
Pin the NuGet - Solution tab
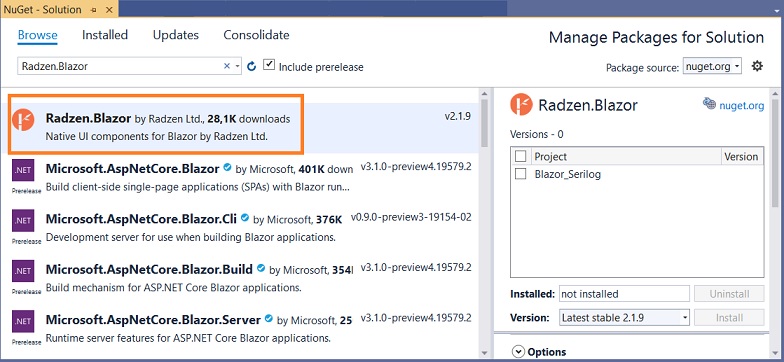point(94,9)
